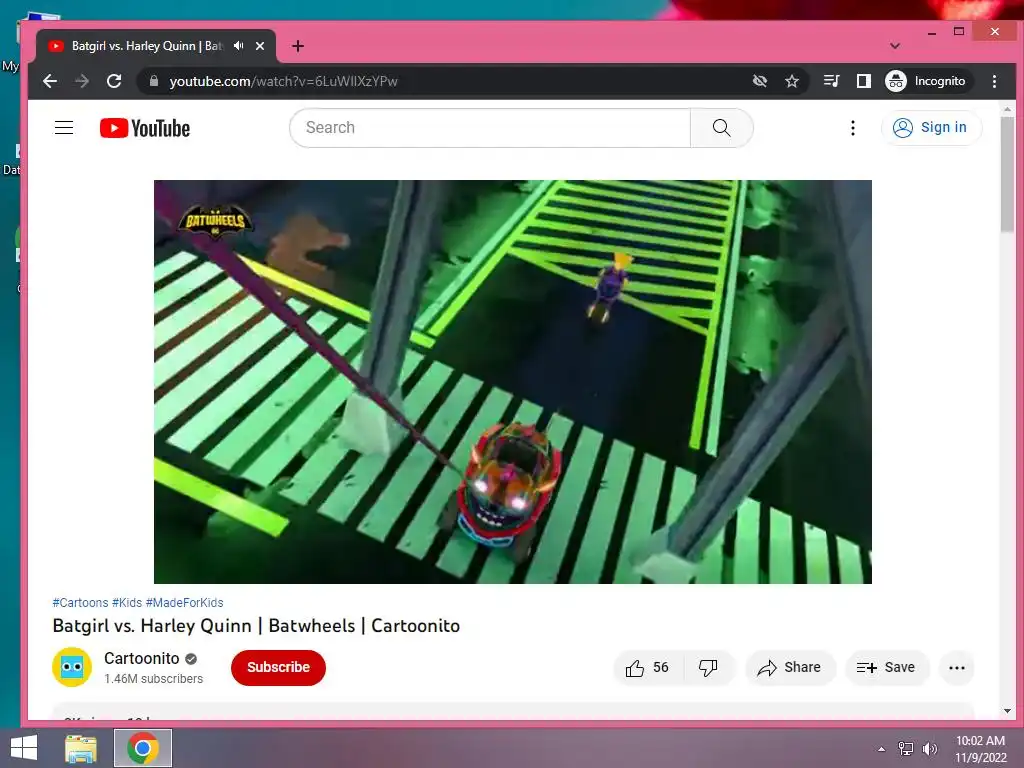This screenshot has width=1024, height=768.
Task: Close the Batgirl vs. Harley Quinn tab
Action: coord(260,46)
